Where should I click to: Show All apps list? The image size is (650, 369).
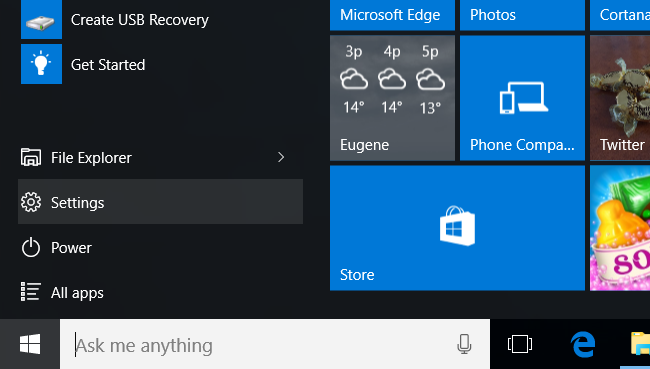click(x=160, y=292)
